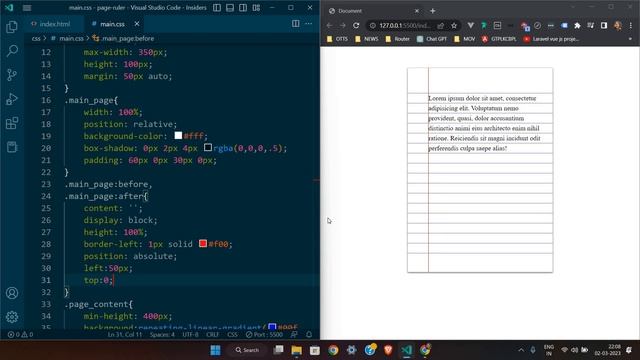Viewport: 640px width, 360px height.
Task: Close the Document tab in Chrome
Action: point(416,11)
